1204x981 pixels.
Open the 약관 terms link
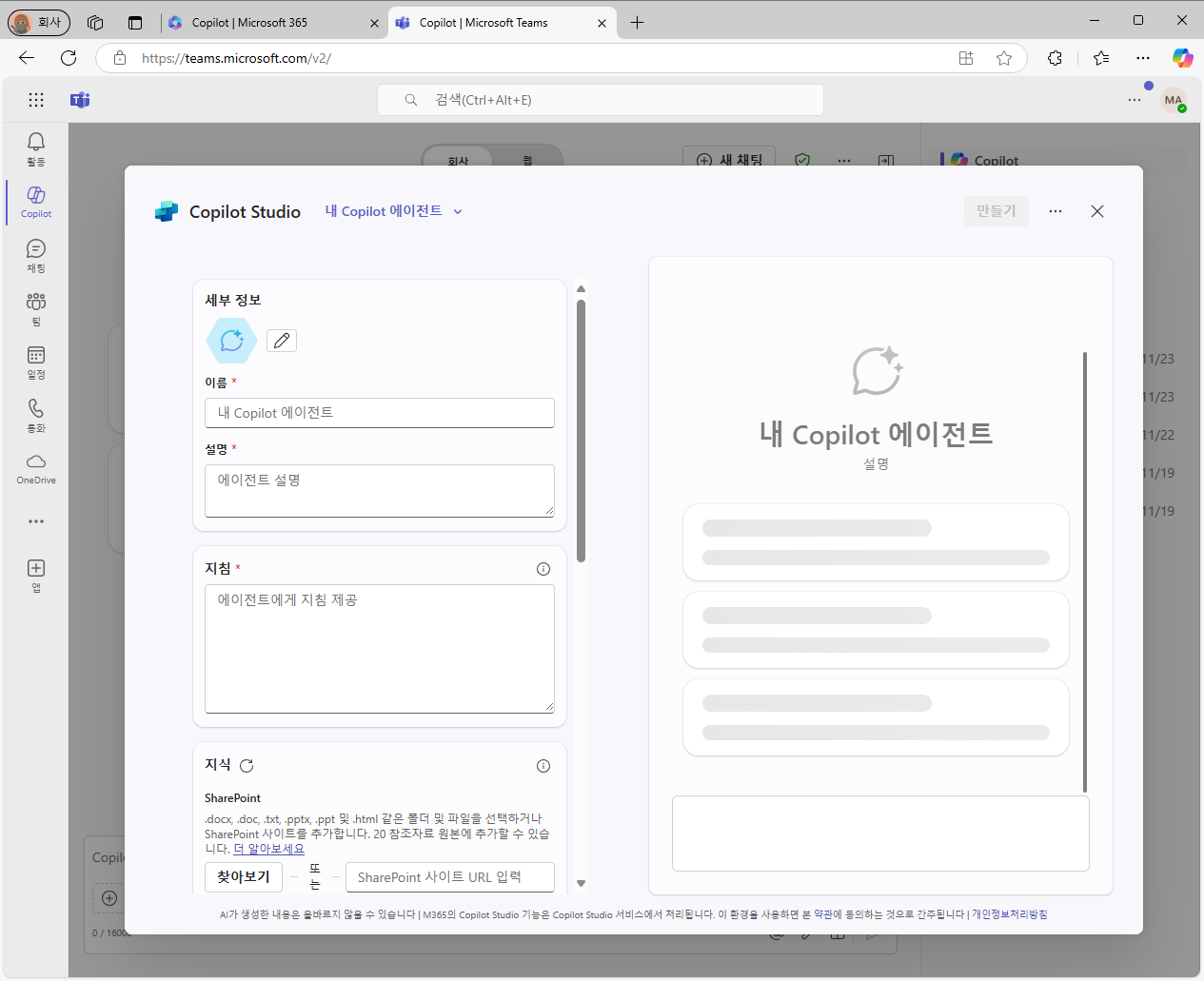pyautogui.click(x=823, y=914)
